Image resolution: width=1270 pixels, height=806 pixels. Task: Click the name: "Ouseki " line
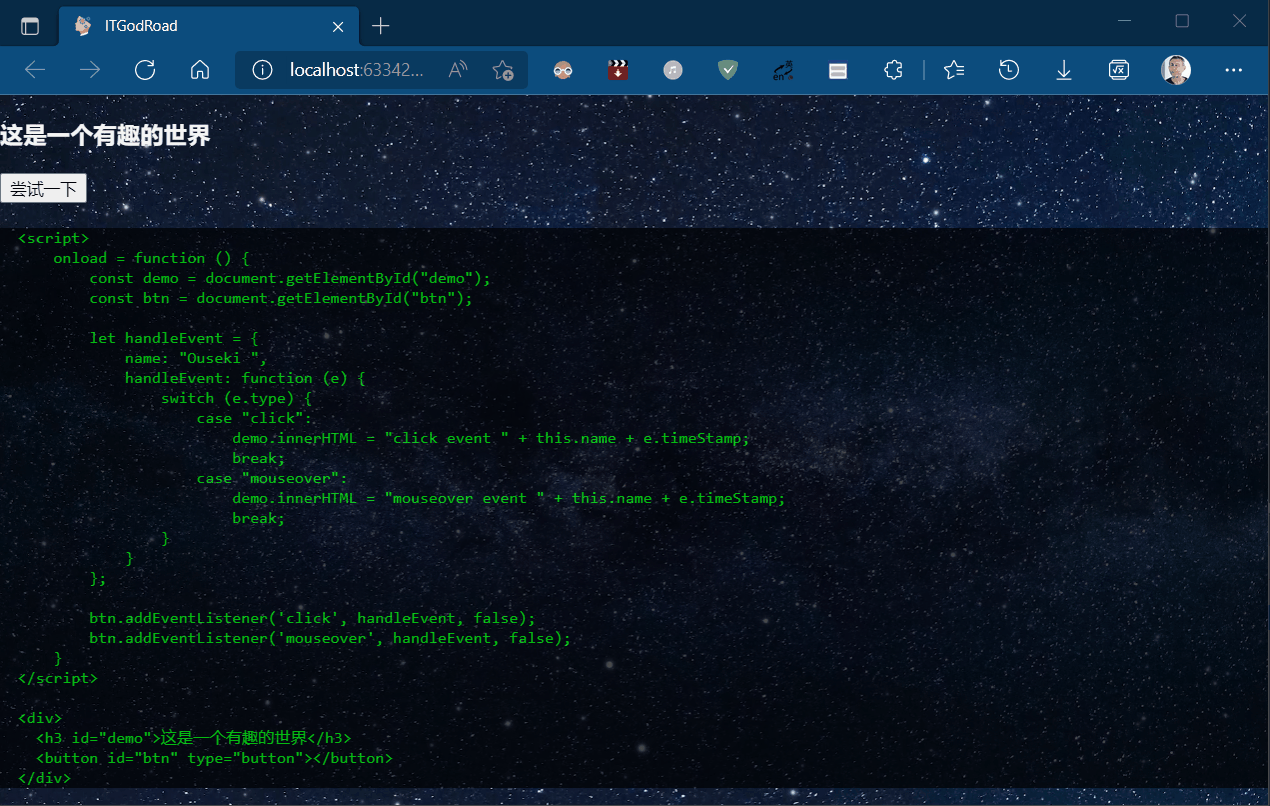tap(196, 358)
